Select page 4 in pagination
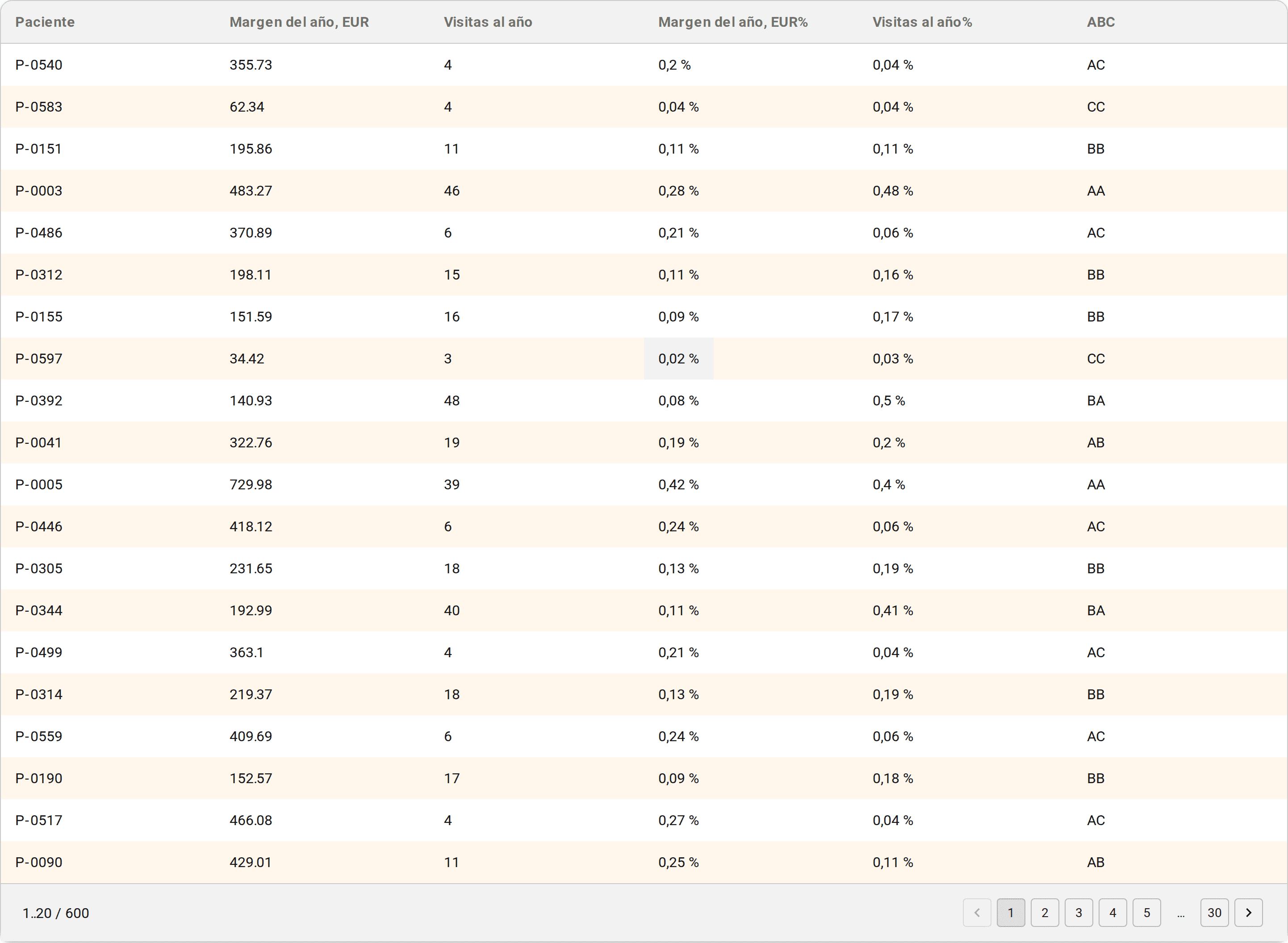1288x943 pixels. pos(1113,913)
